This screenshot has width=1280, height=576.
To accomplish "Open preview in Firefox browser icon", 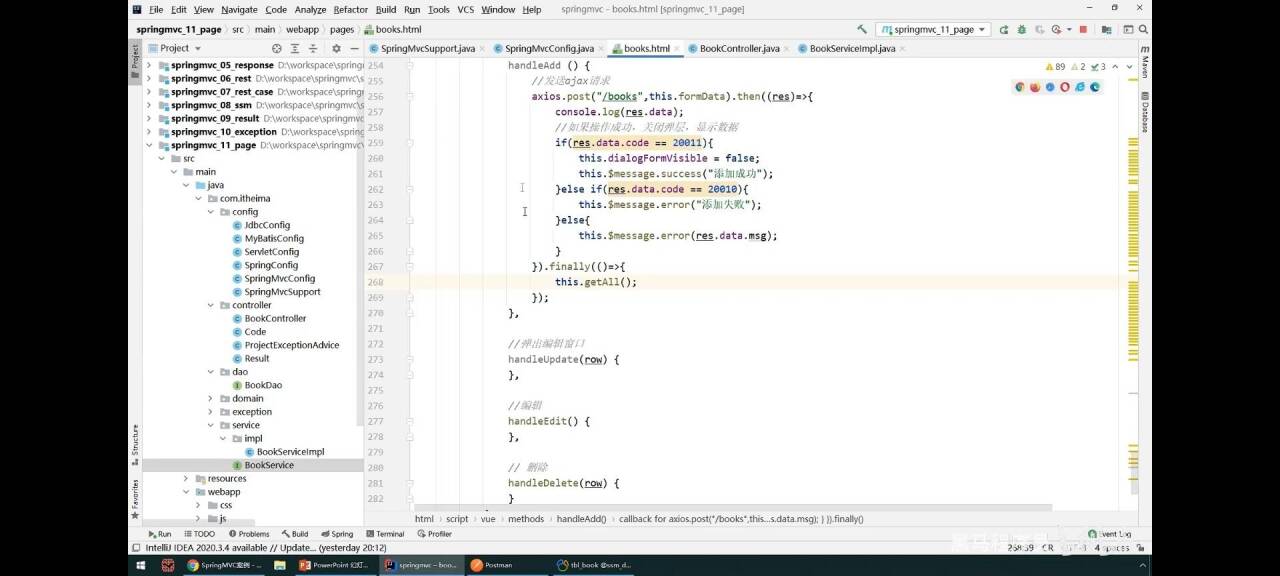I will click(1035, 87).
